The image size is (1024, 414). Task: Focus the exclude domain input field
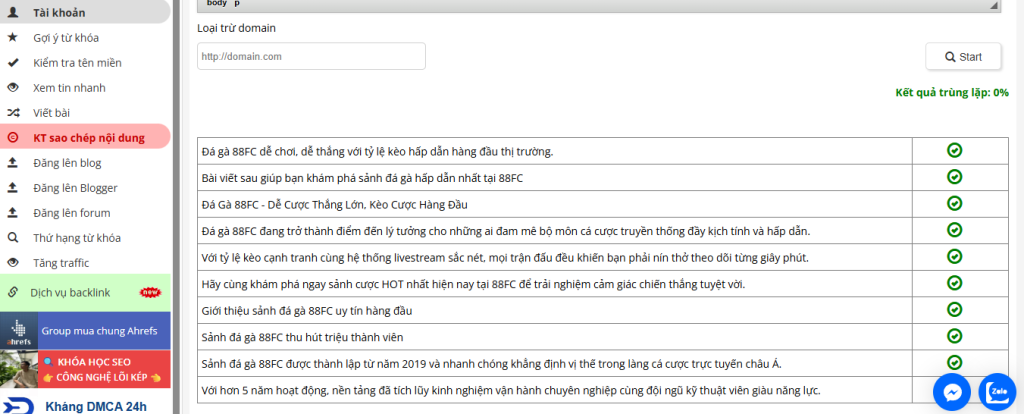312,57
